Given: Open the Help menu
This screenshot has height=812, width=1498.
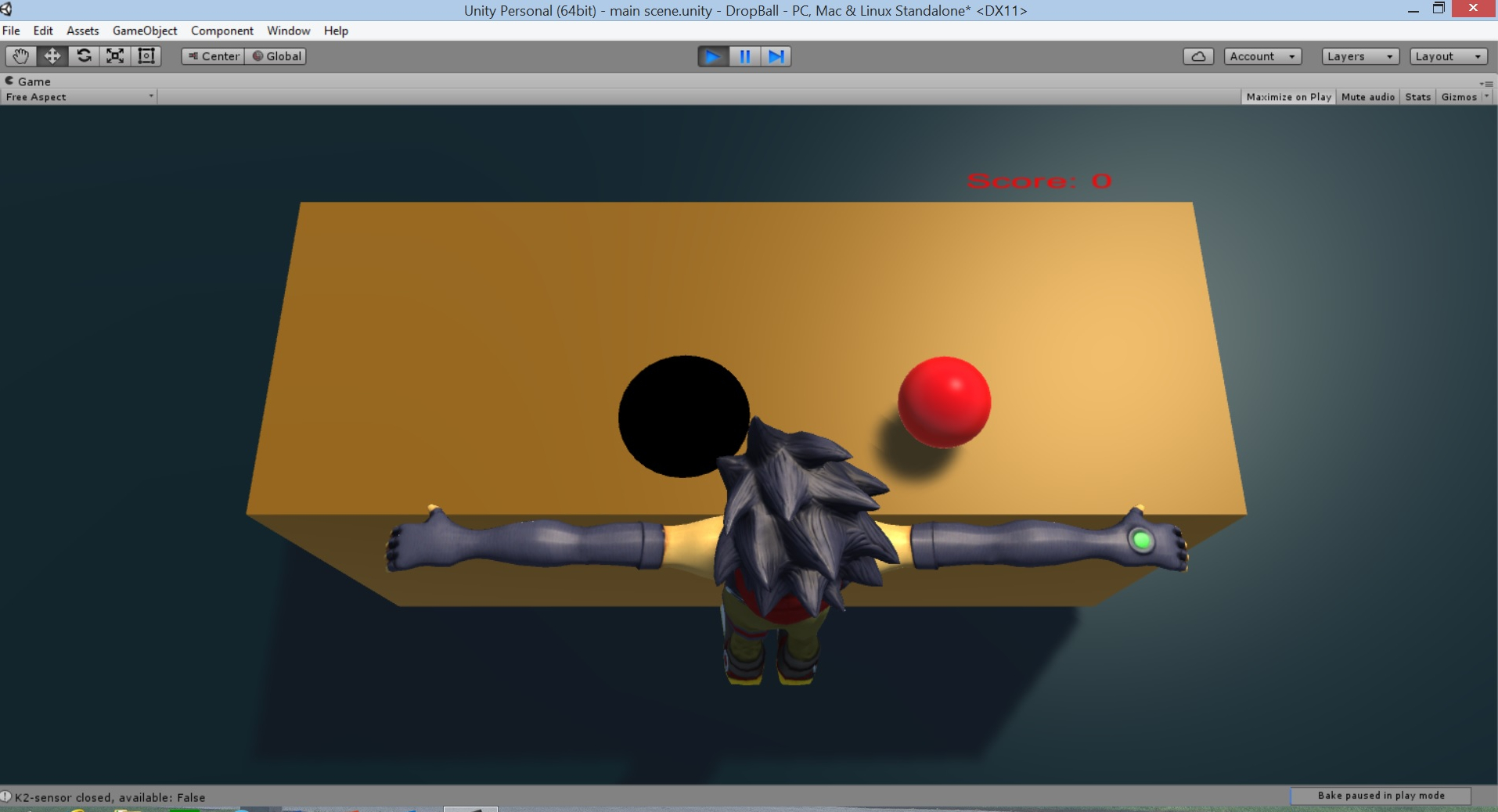Looking at the screenshot, I should 336,31.
